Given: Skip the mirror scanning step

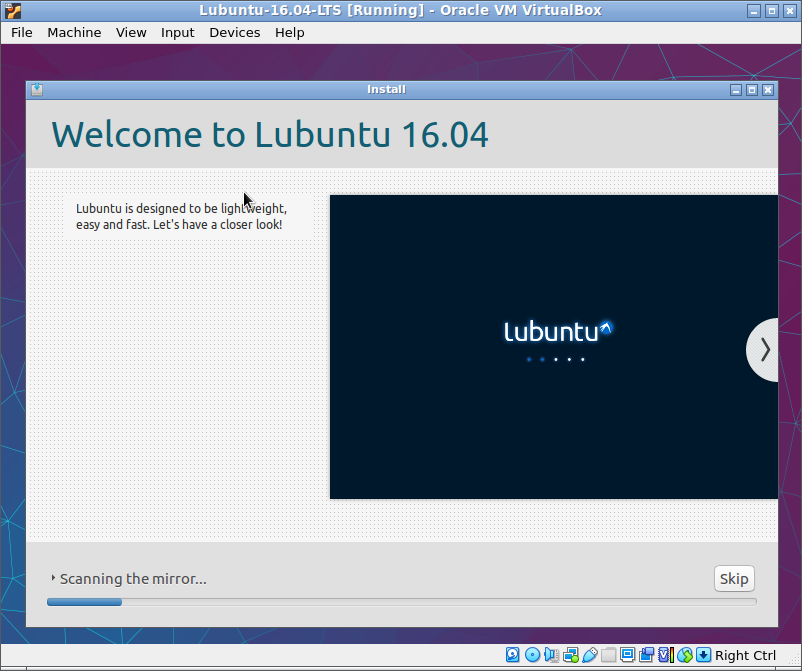Looking at the screenshot, I should (x=734, y=578).
